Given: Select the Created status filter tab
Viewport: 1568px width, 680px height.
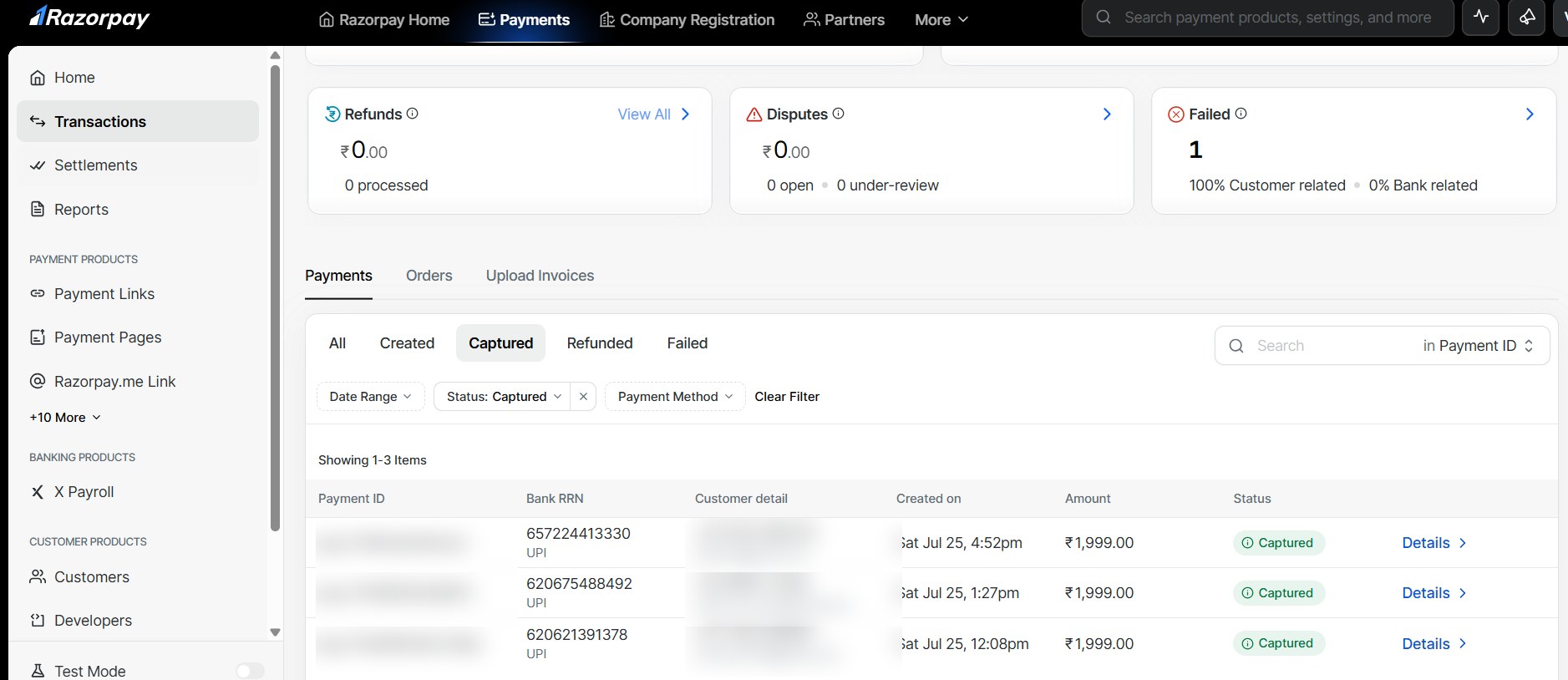Looking at the screenshot, I should tap(407, 343).
